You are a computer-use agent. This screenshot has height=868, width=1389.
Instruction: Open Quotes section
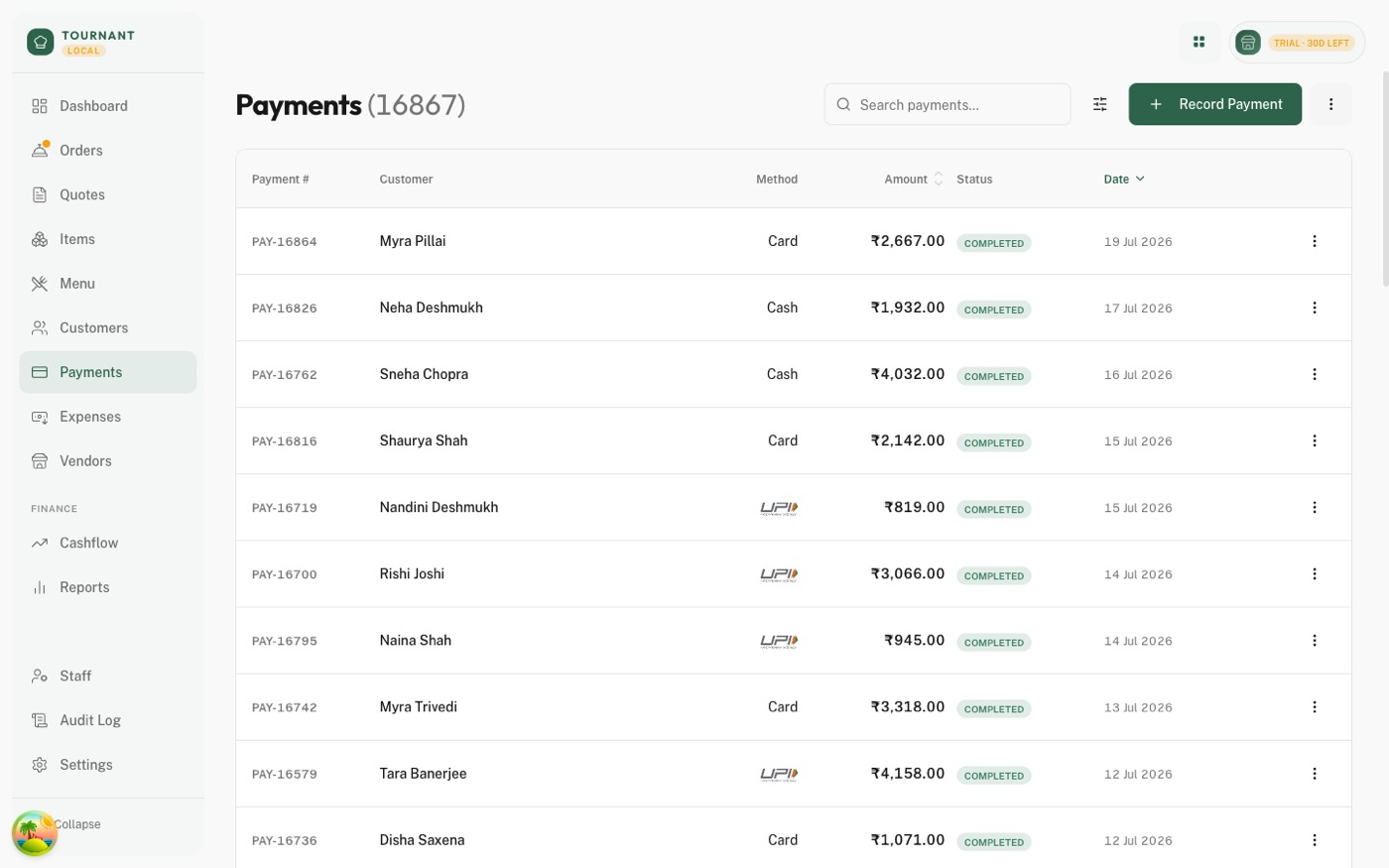pyautogui.click(x=107, y=195)
